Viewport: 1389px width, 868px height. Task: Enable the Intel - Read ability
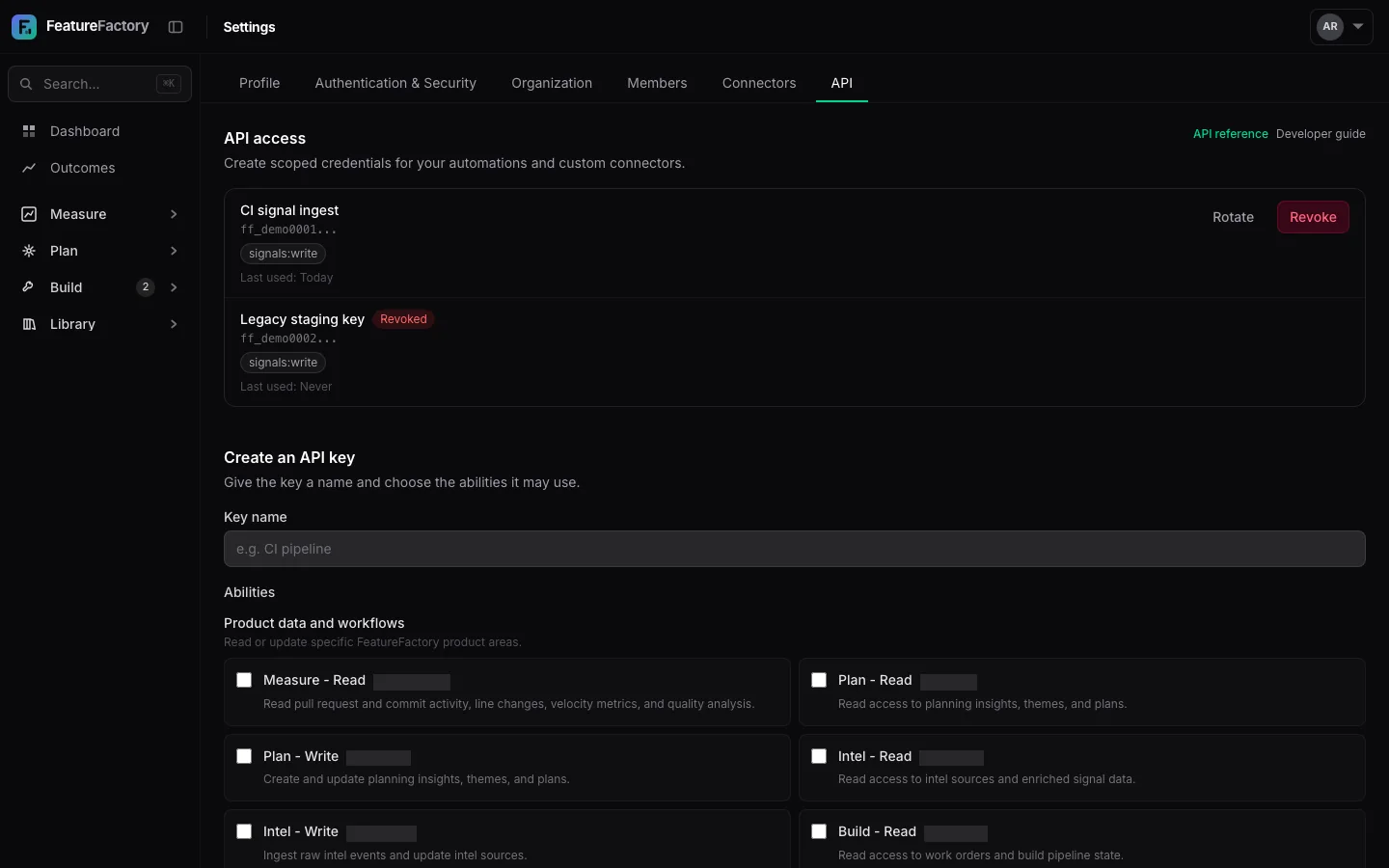tap(819, 756)
